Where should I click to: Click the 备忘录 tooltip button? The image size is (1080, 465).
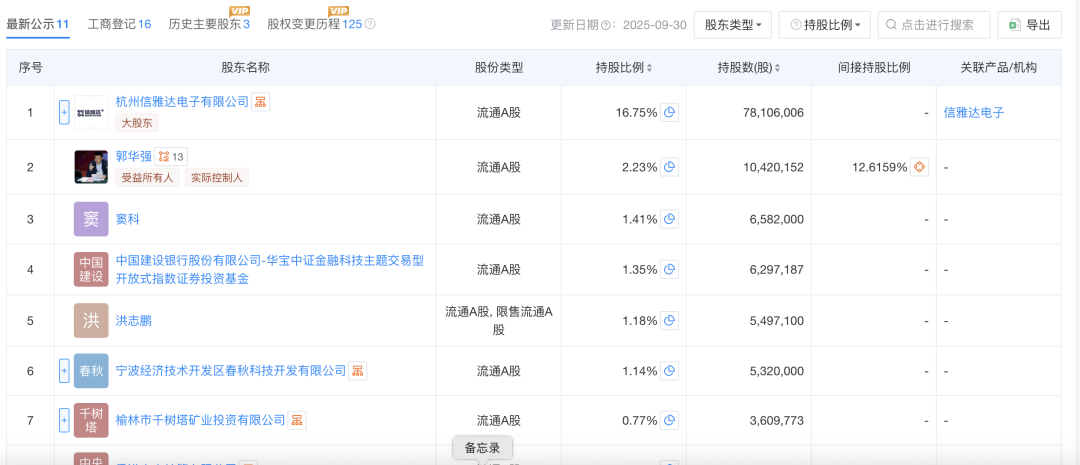tap(482, 448)
